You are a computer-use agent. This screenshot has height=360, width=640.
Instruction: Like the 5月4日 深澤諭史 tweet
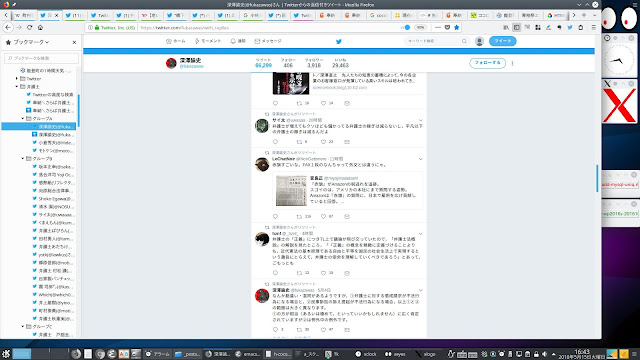[x=323, y=329]
